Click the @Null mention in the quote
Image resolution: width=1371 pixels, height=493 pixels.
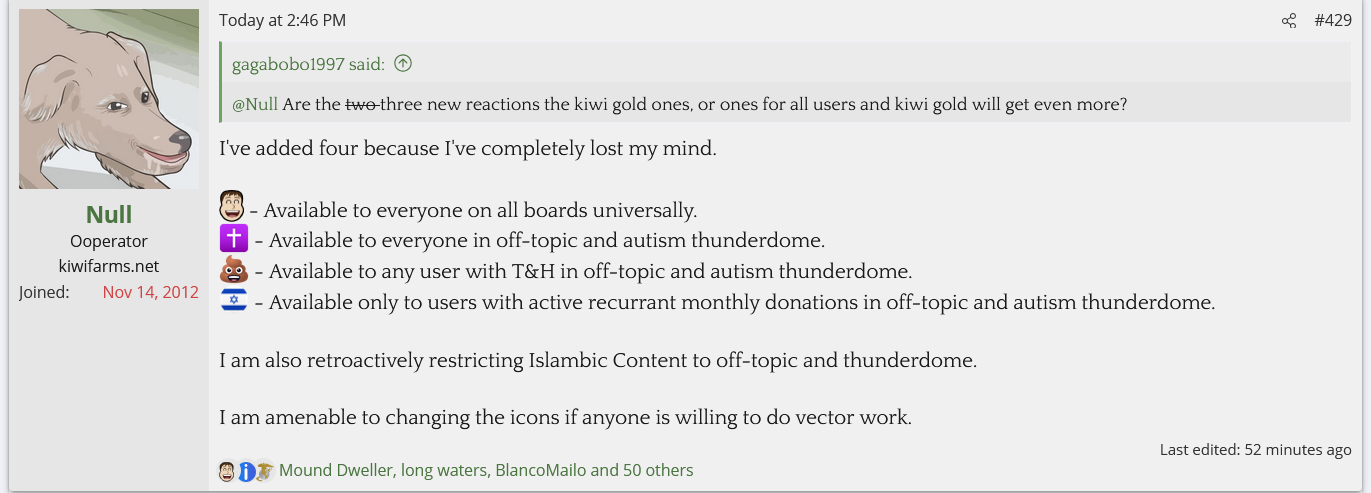tap(255, 104)
